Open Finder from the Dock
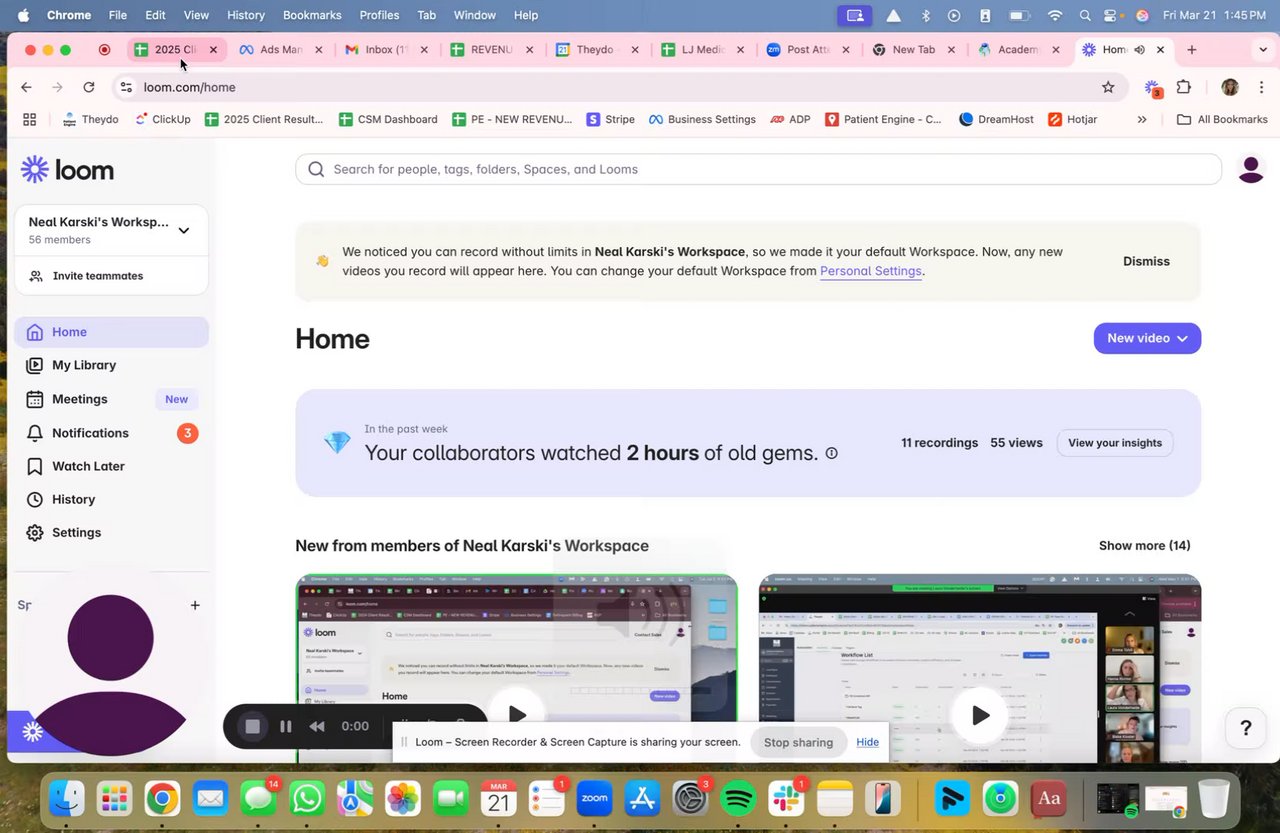The image size is (1280, 833). tap(67, 798)
